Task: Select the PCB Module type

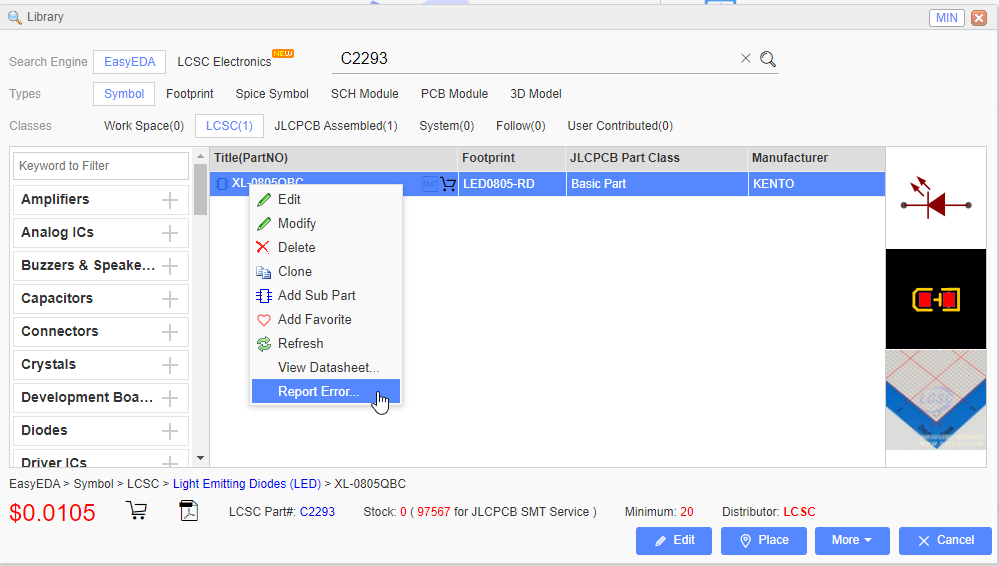Action: pyautogui.click(x=454, y=94)
